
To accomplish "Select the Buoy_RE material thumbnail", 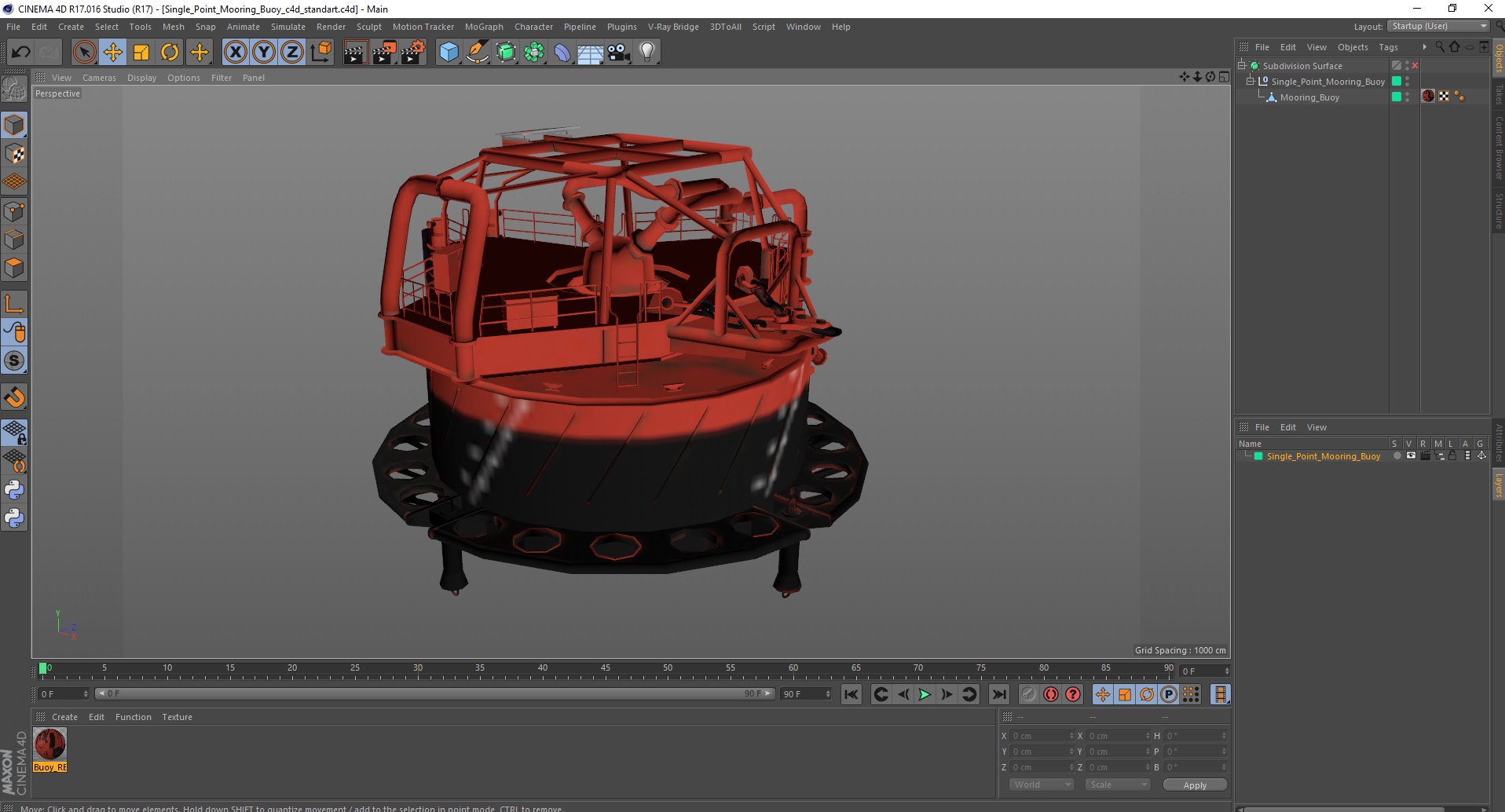I will tap(49, 744).
